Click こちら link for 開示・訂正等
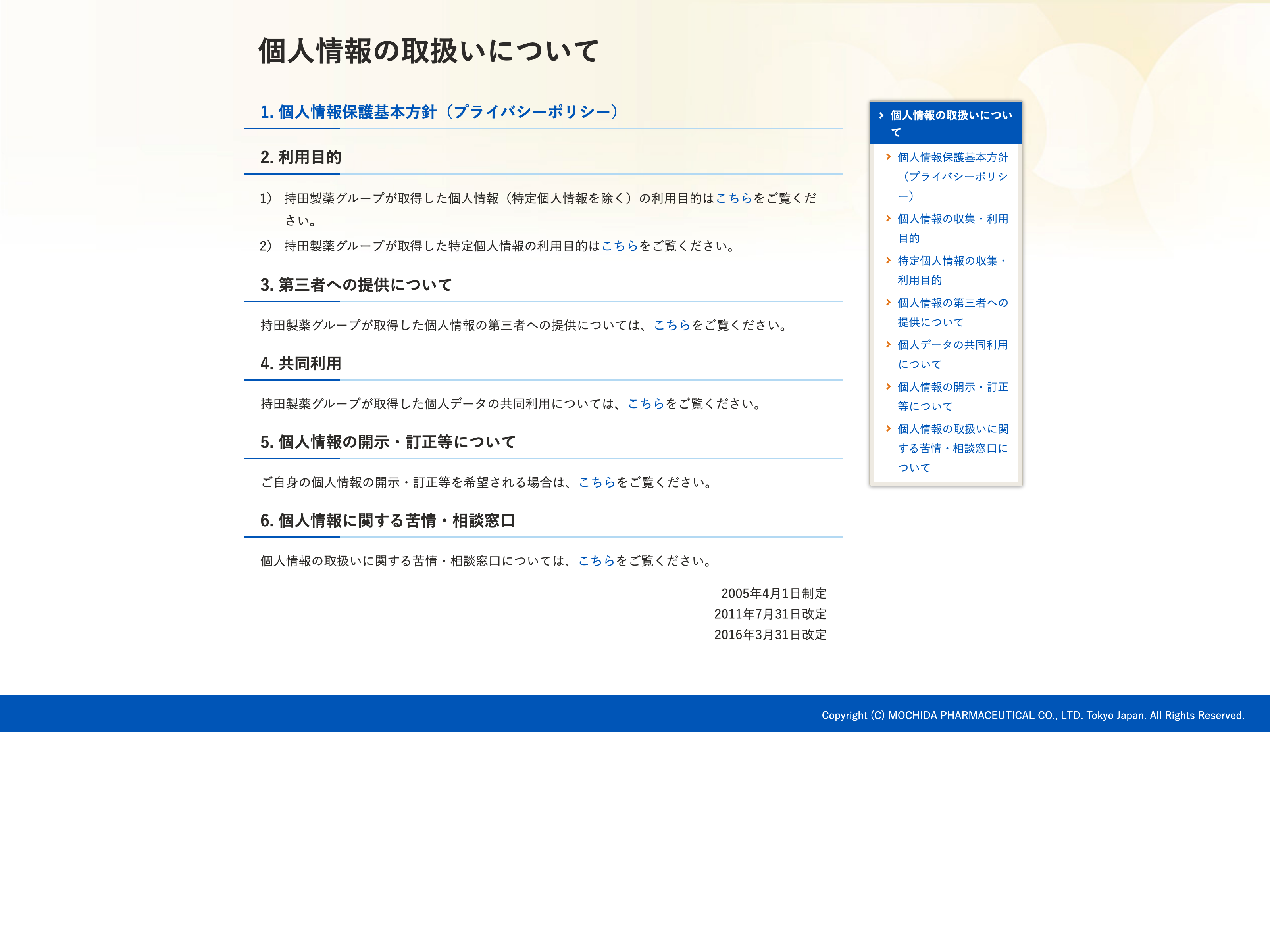This screenshot has height=952, width=1270. (597, 483)
